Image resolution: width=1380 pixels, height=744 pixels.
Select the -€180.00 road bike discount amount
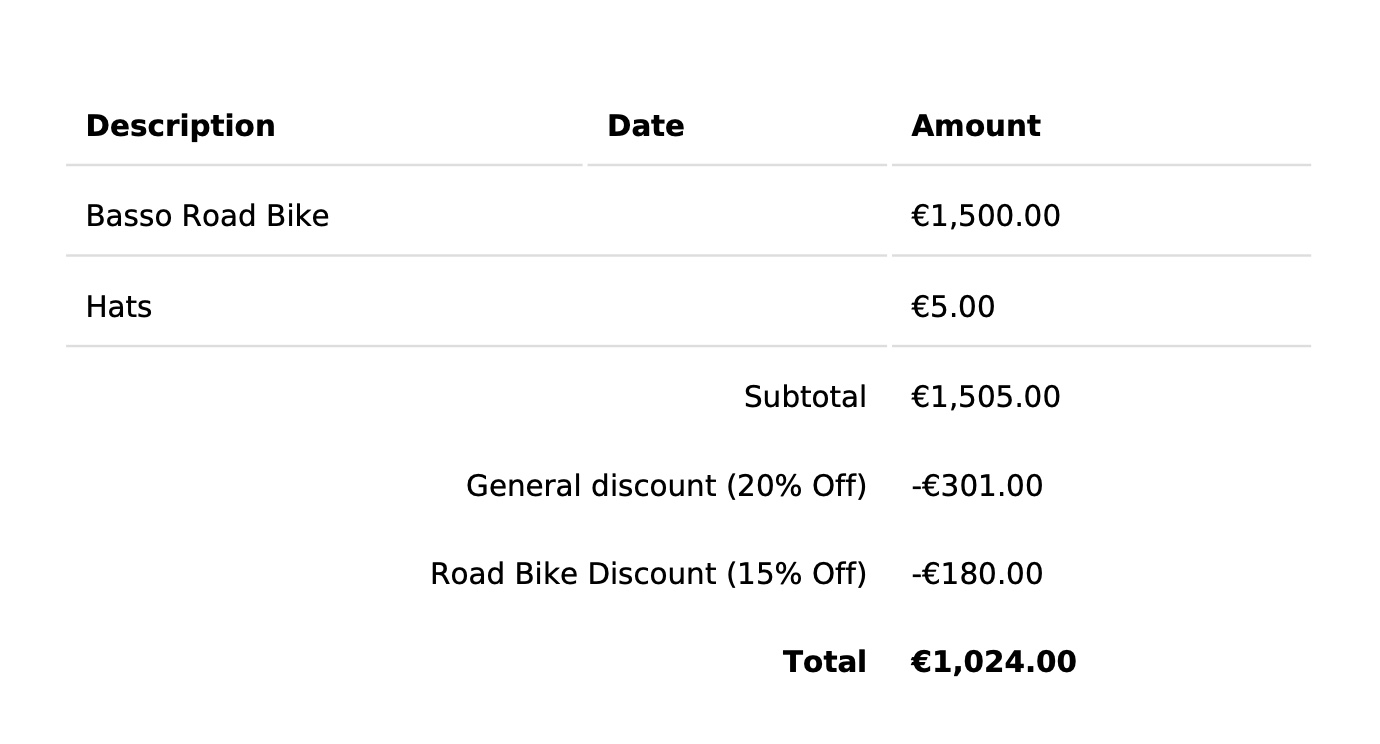point(976,575)
